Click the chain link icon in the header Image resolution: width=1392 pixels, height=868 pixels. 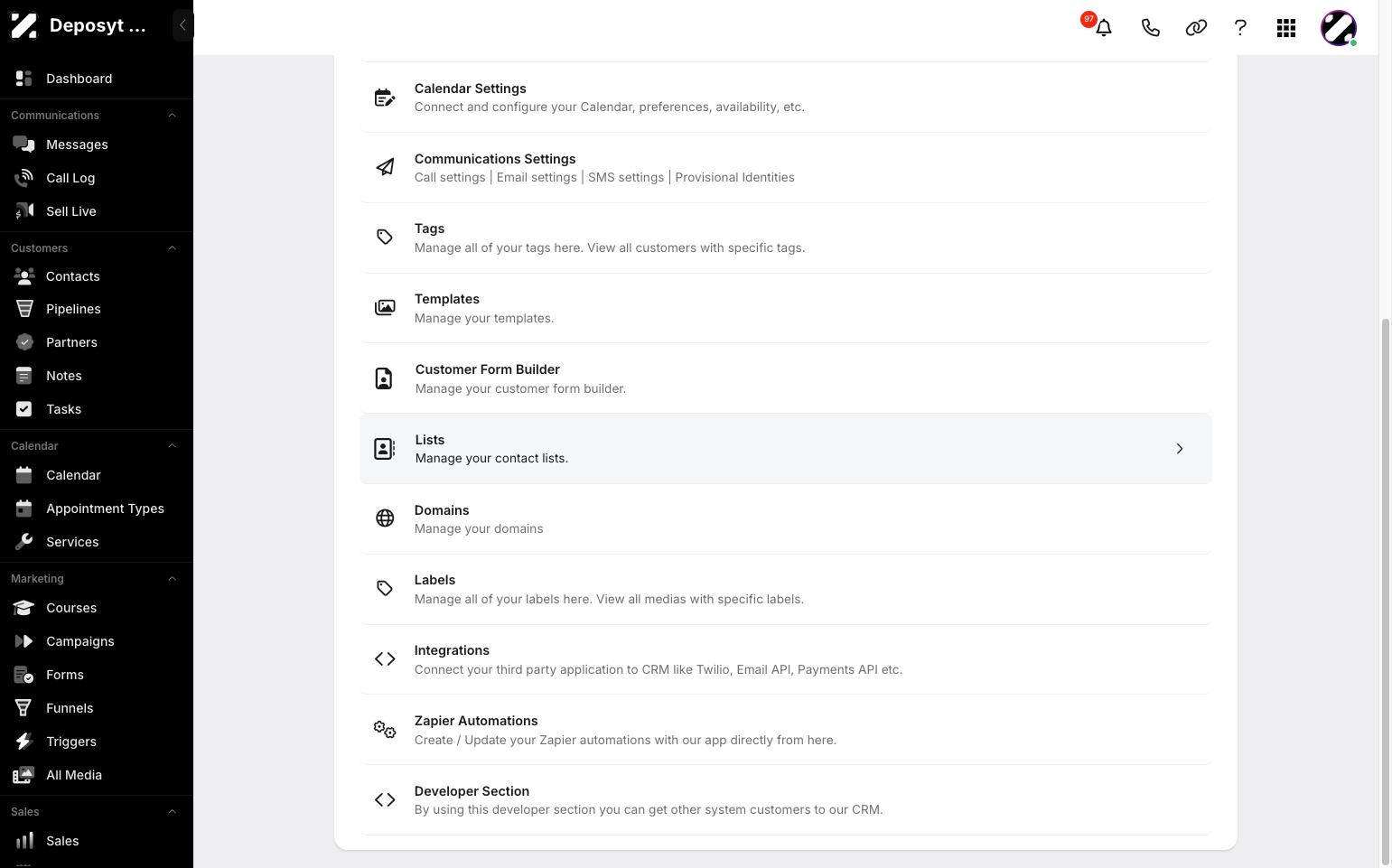click(1196, 28)
